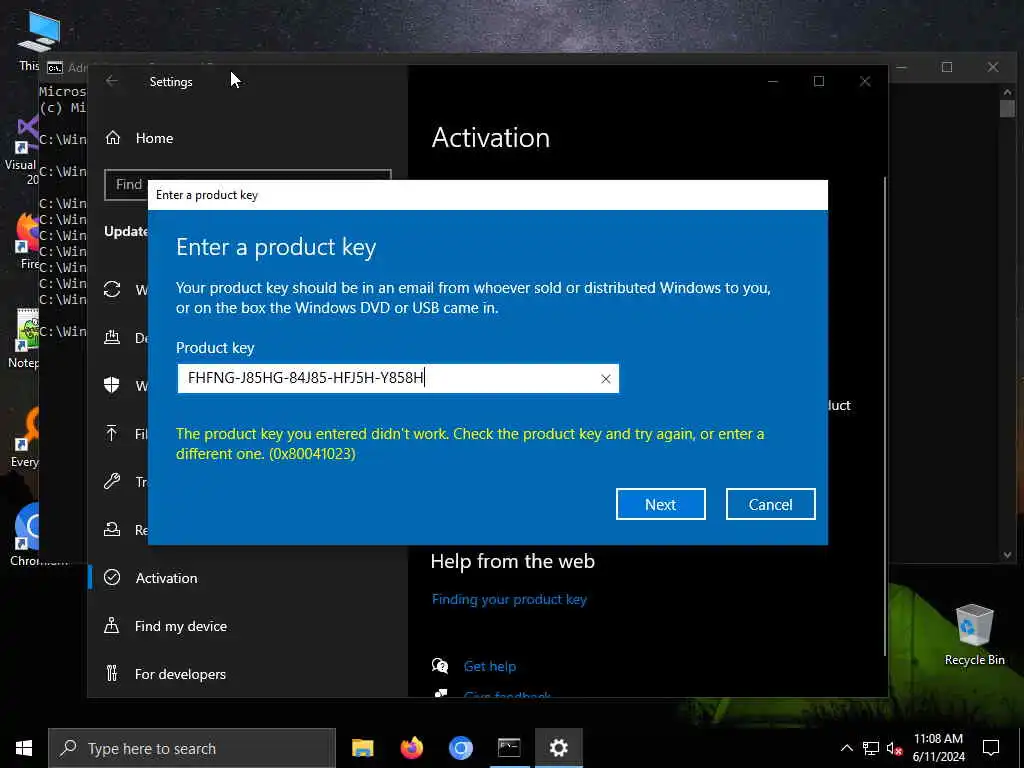Click the Command Prompt window scrollbar up arrow
Image resolution: width=1024 pixels, height=768 pixels.
coord(1007,91)
